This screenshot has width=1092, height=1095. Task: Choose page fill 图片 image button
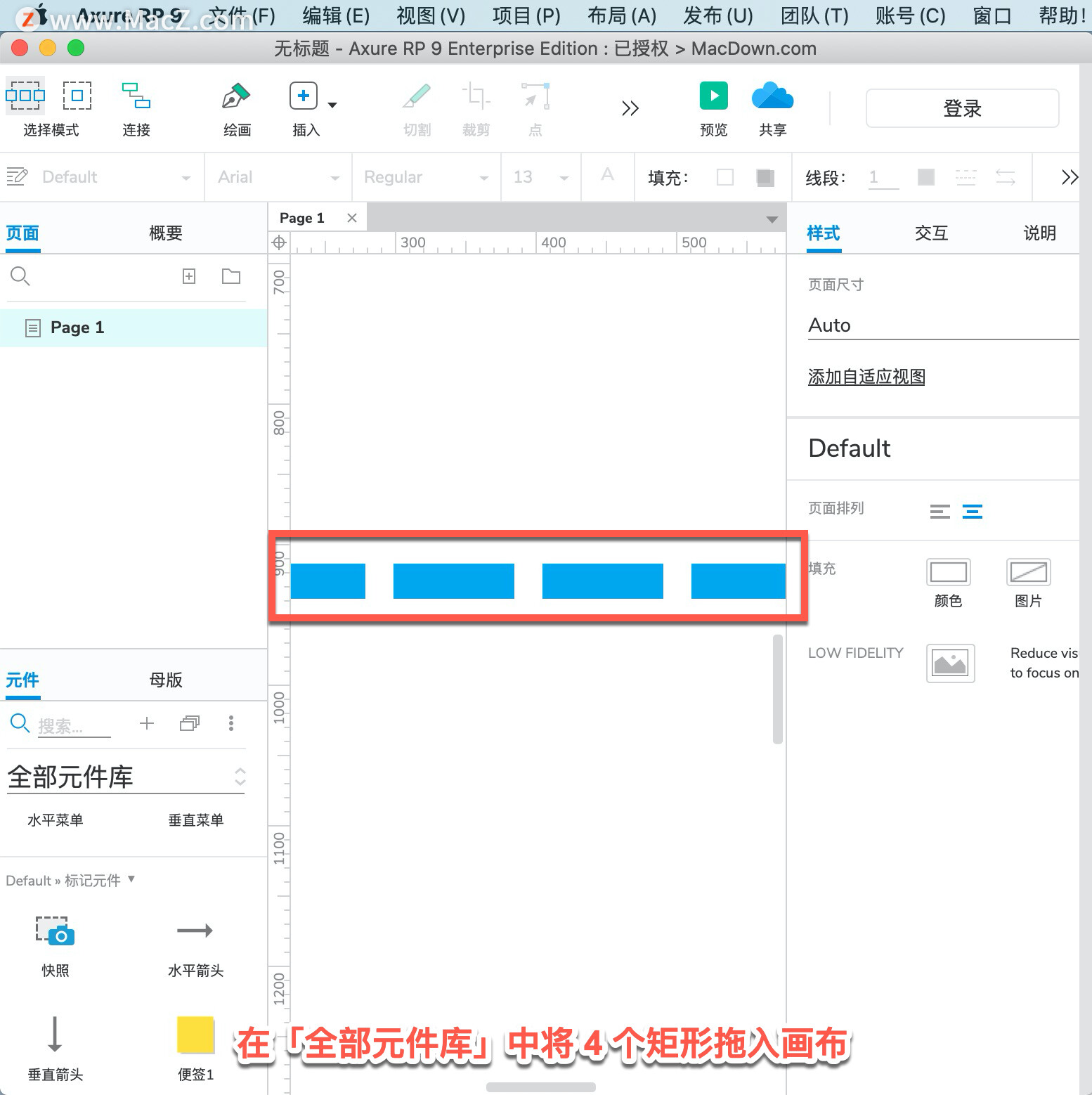click(1029, 572)
